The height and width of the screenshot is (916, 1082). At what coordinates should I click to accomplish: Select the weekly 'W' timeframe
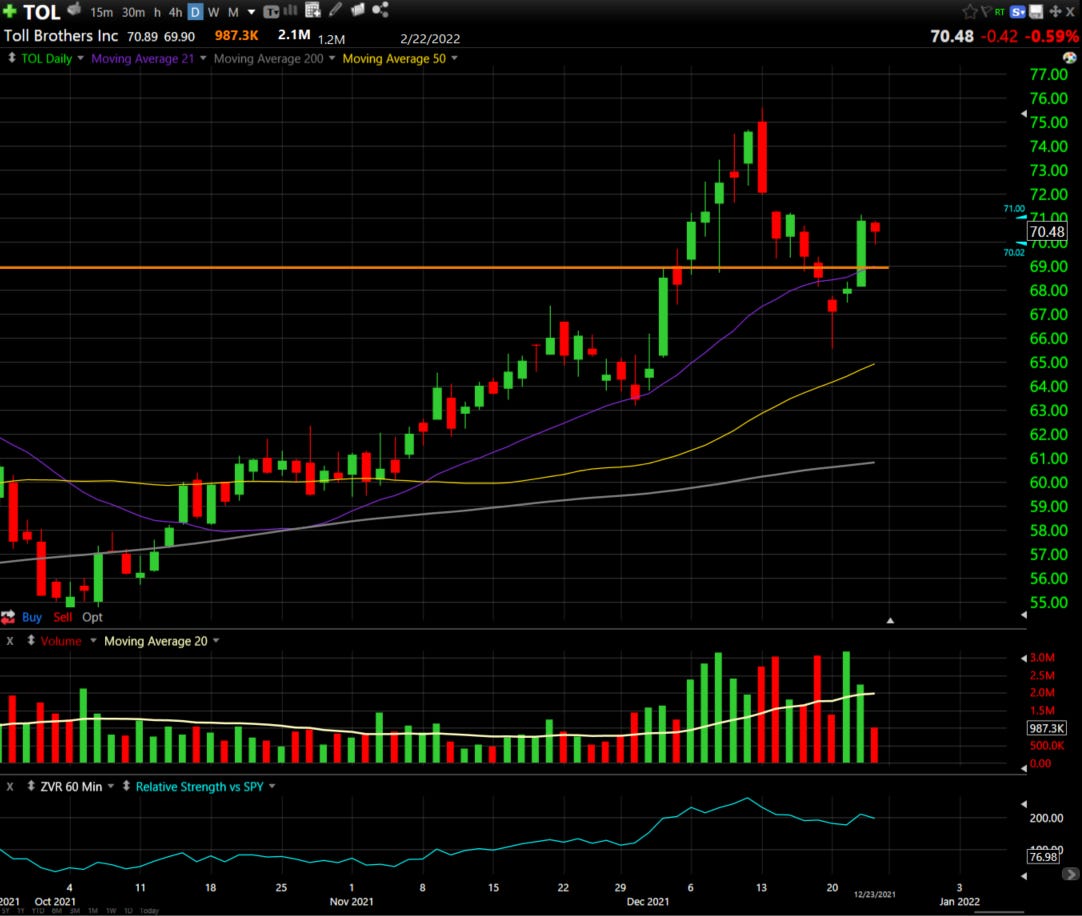click(x=213, y=12)
